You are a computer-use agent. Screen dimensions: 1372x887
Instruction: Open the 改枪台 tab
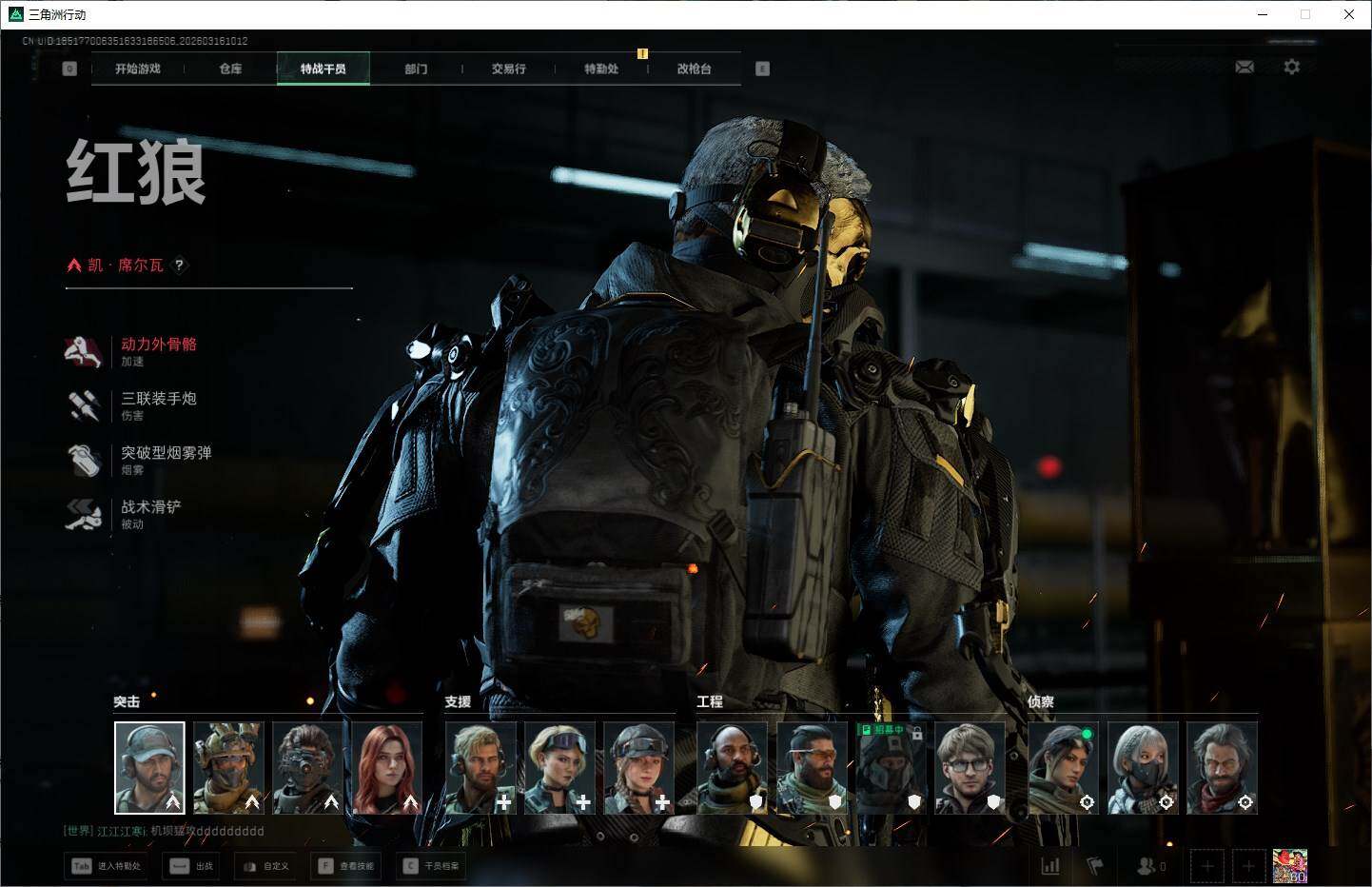[695, 69]
